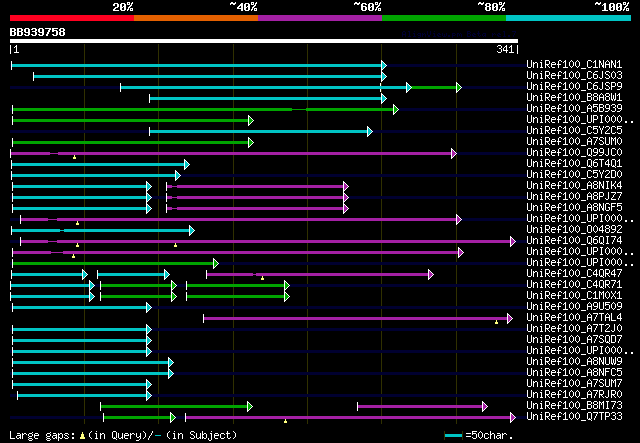Select the UniRef100_A8NUW9 label
The height and width of the screenshot is (443, 640).
(x=574, y=361)
